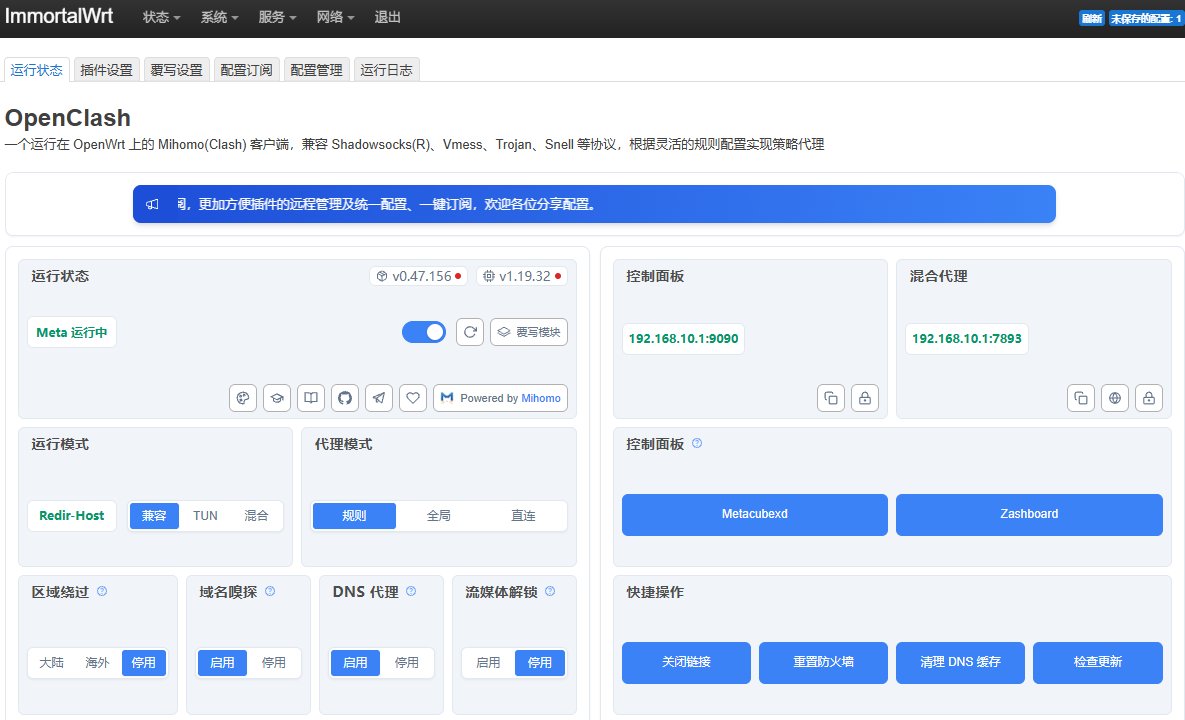Image resolution: width=1185 pixels, height=720 pixels.
Task: Switch to the 覆写设置 tab
Action: coord(176,70)
